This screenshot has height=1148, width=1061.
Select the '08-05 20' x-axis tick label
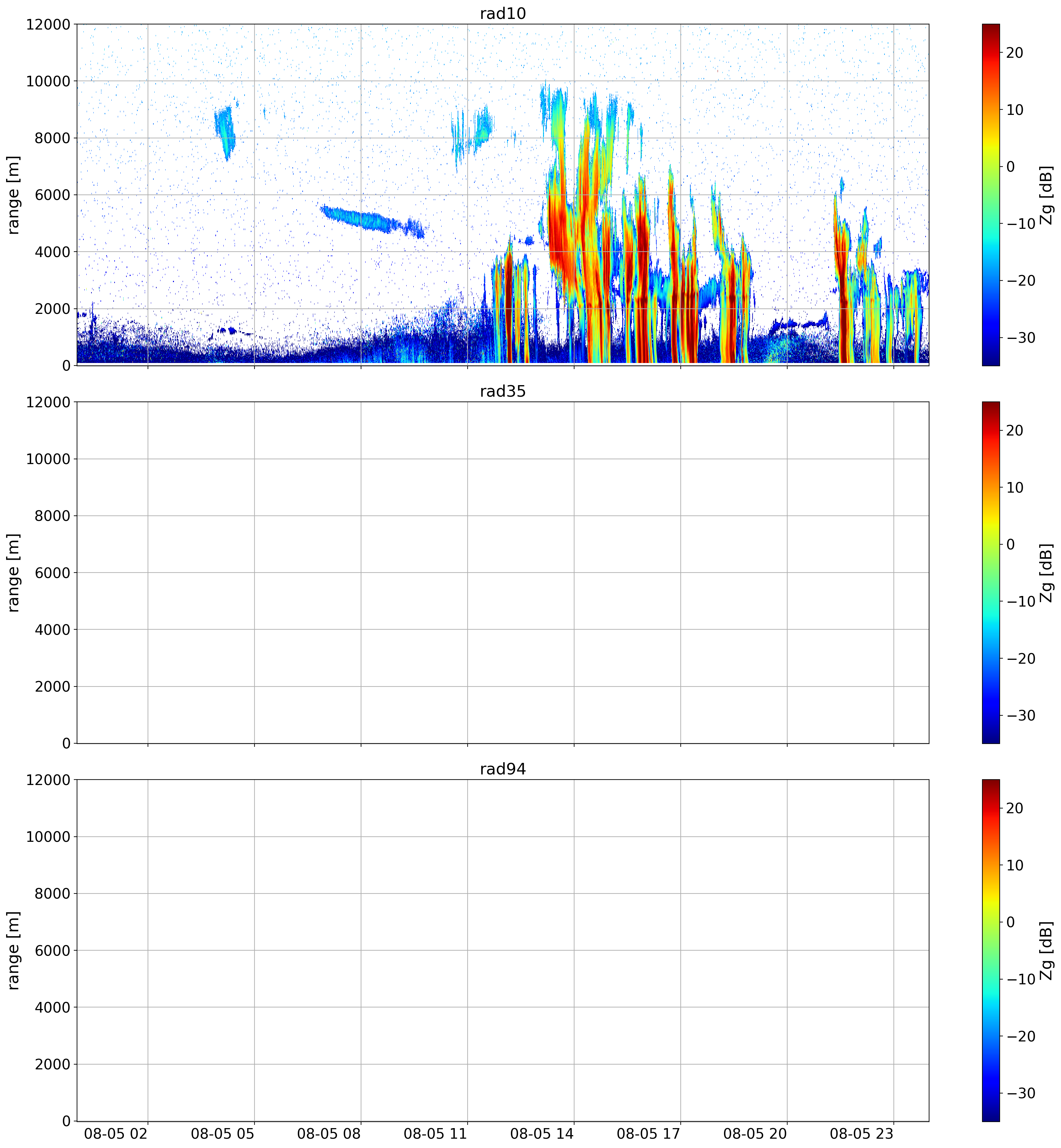click(x=755, y=1134)
